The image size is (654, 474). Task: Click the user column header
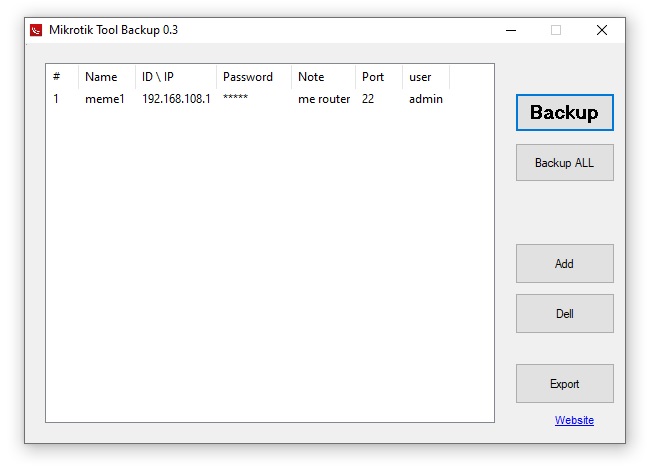point(426,77)
